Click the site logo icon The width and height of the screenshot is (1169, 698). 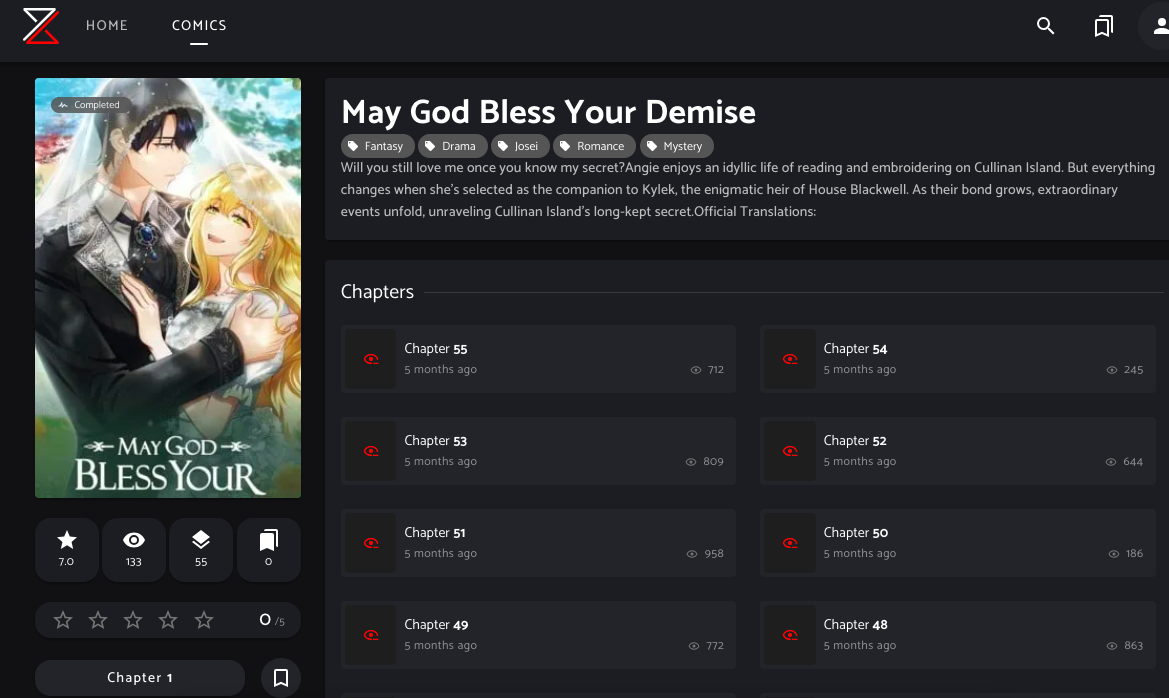[41, 25]
